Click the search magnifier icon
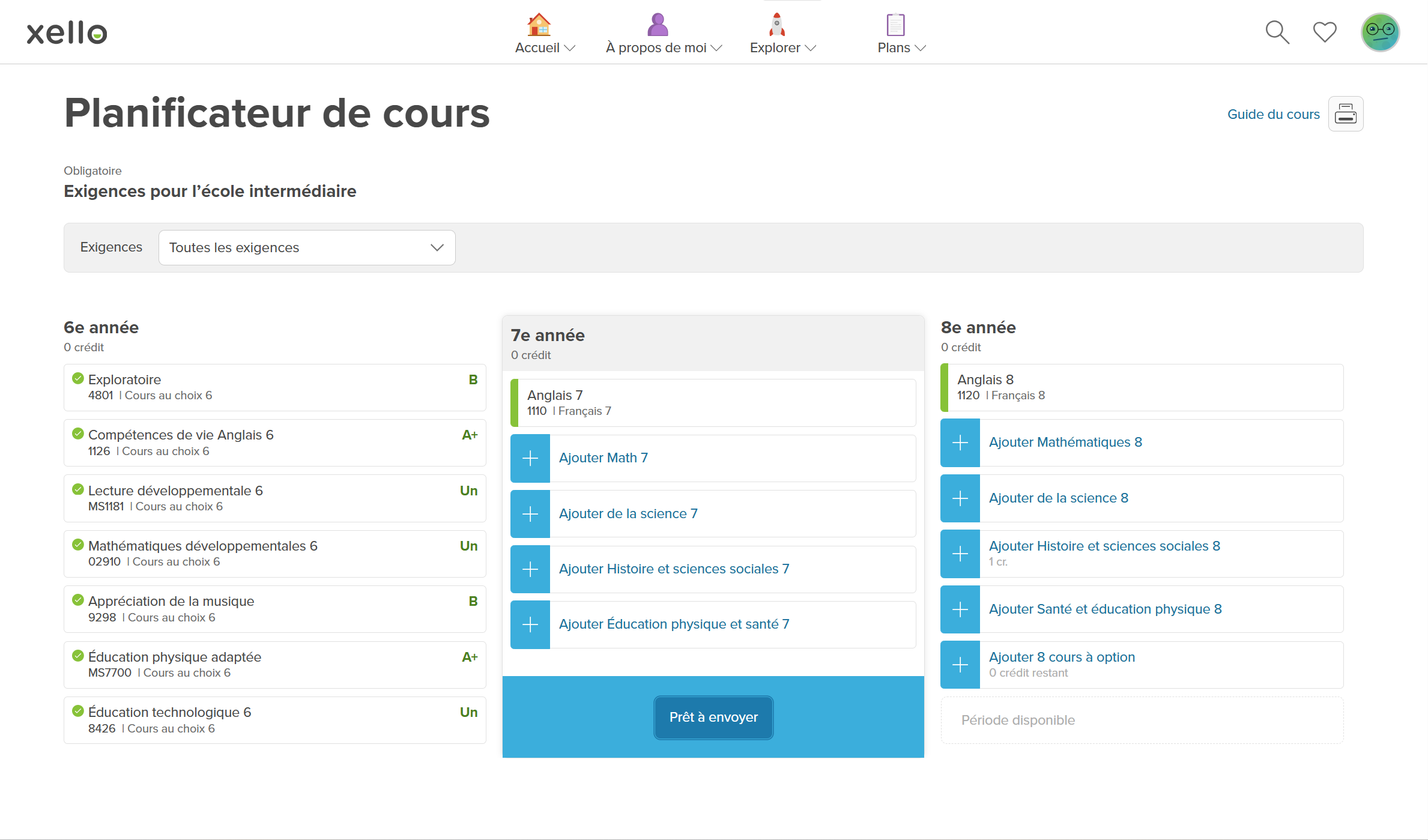This screenshot has height=840, width=1428. coord(1277,32)
